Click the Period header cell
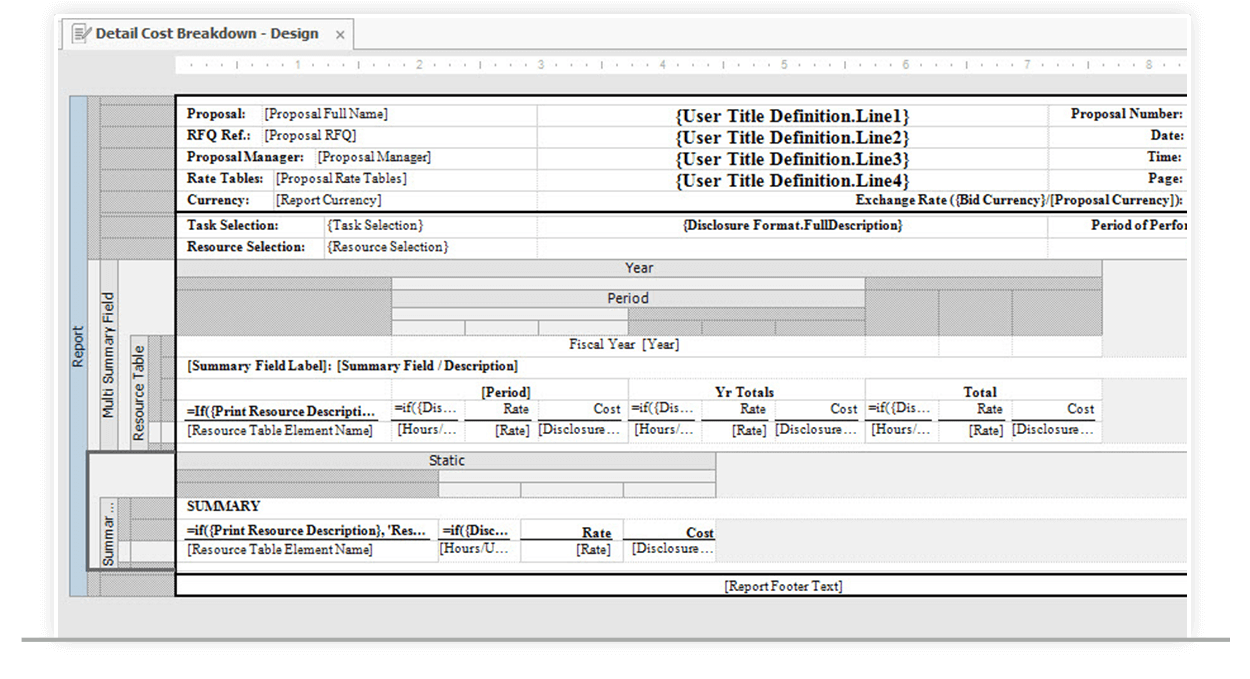Screen dimensions: 1250x679 (627, 297)
